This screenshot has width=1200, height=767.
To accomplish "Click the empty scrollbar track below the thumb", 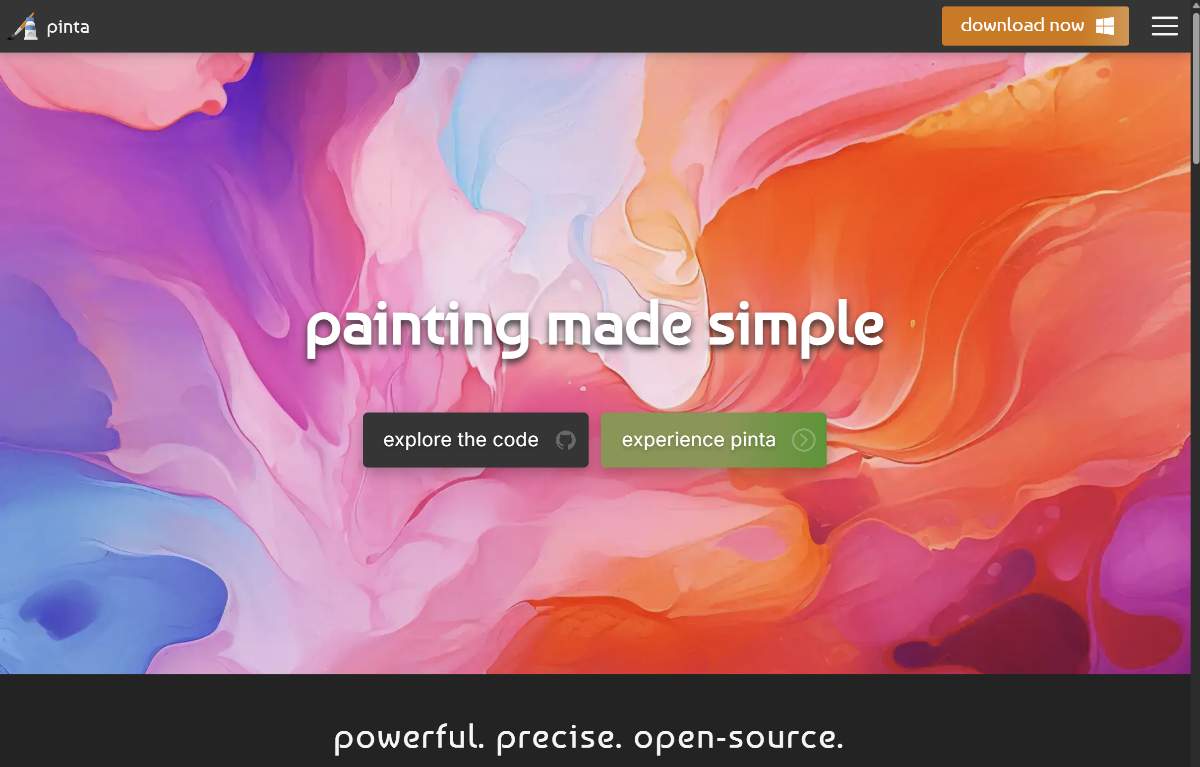I will tap(1195, 460).
